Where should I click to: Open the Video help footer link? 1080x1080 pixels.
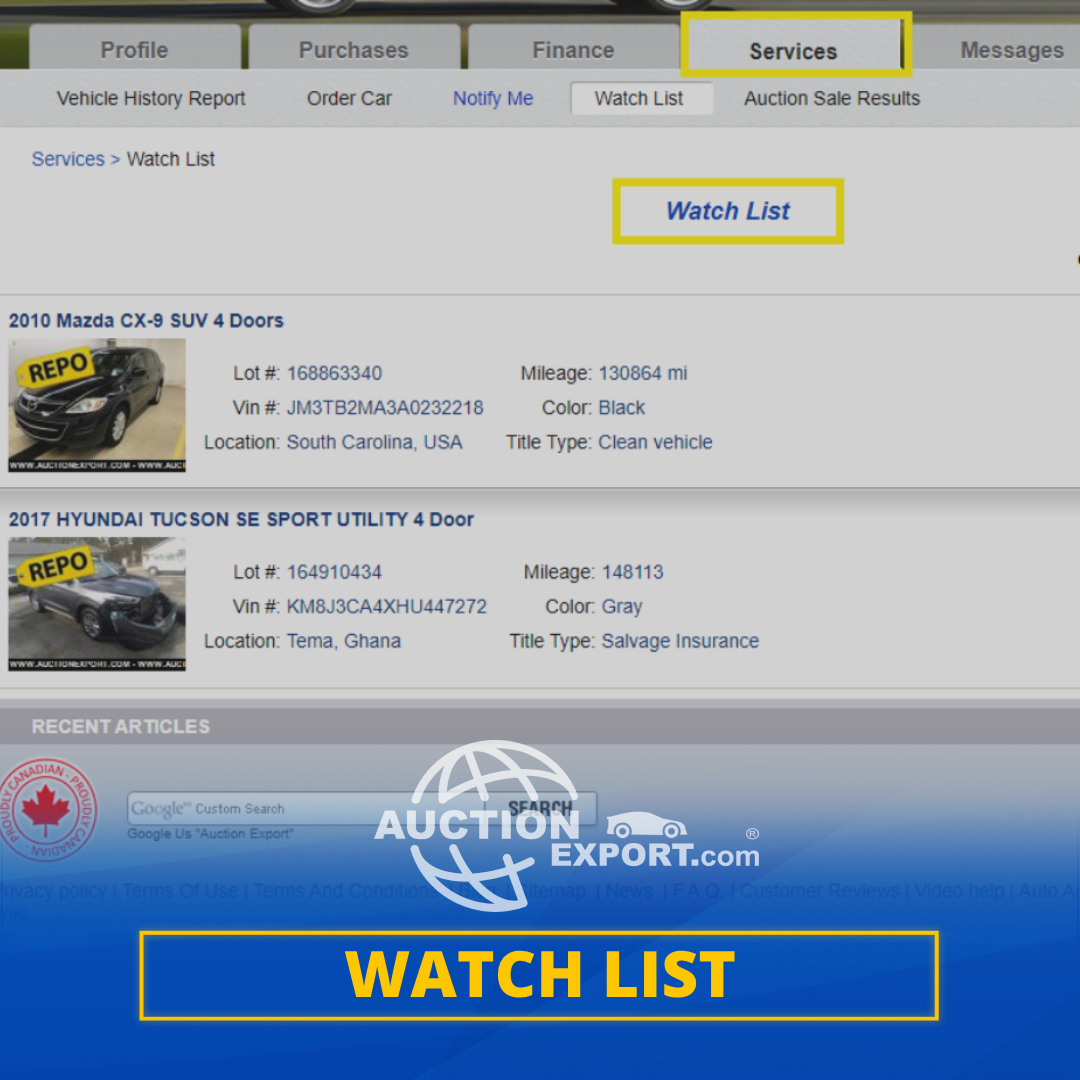pyautogui.click(x=959, y=891)
